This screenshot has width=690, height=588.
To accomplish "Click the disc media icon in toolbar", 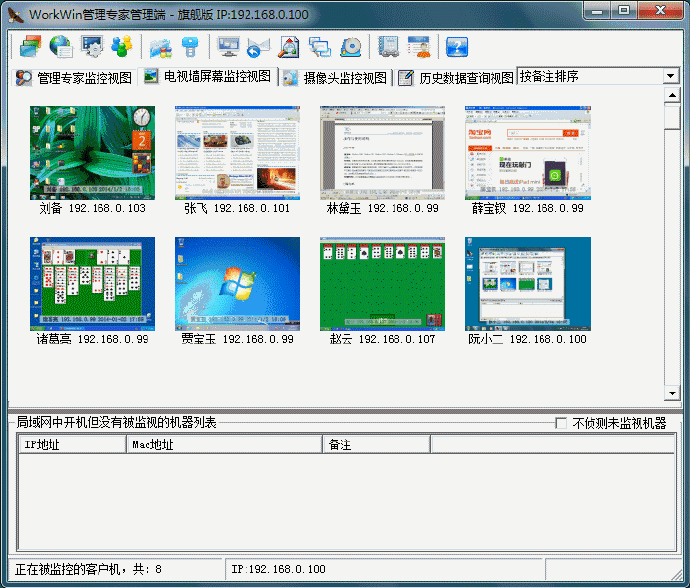I will (350, 46).
